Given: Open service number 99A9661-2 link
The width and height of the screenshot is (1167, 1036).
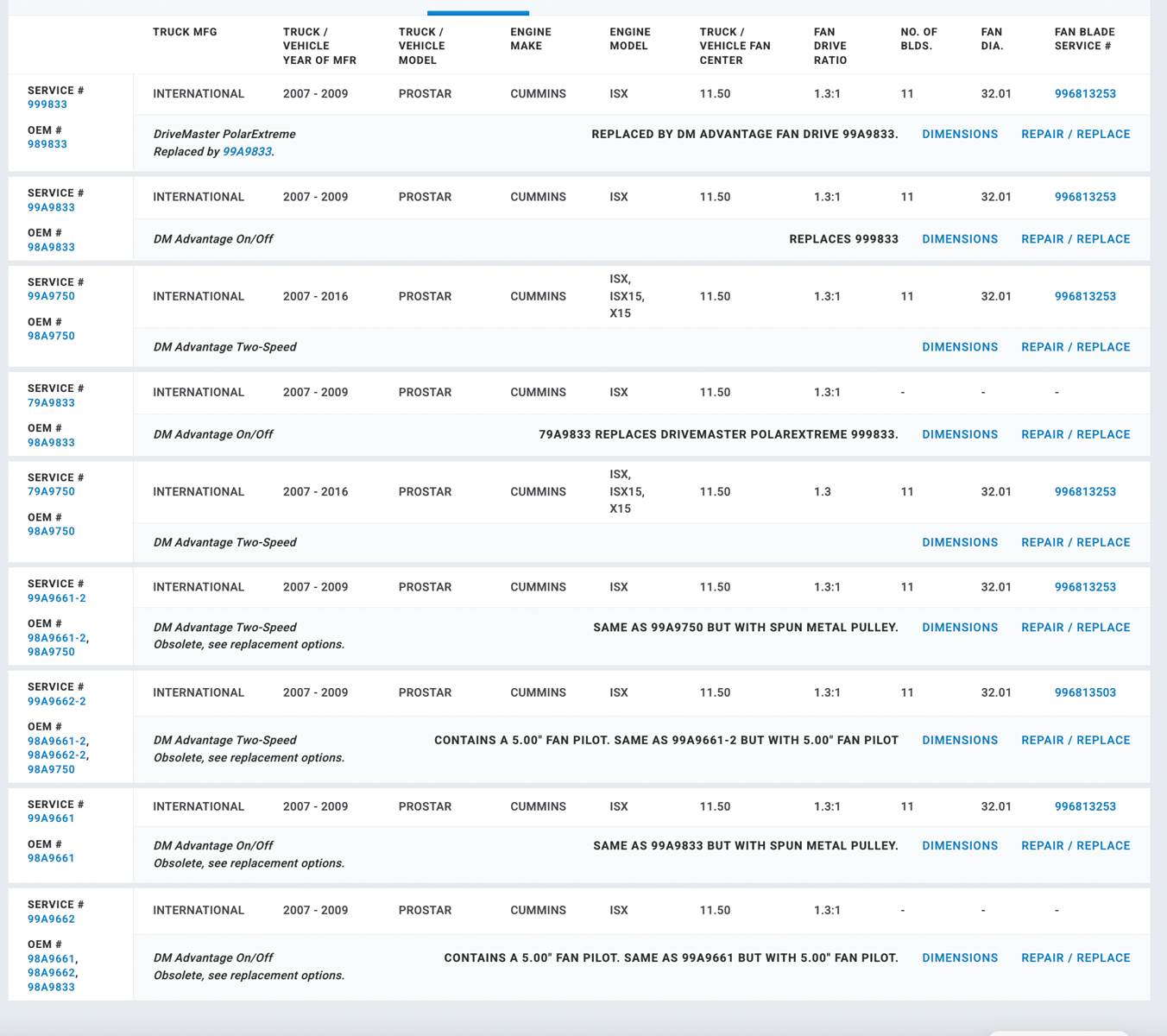Looking at the screenshot, I should pyautogui.click(x=57, y=597).
